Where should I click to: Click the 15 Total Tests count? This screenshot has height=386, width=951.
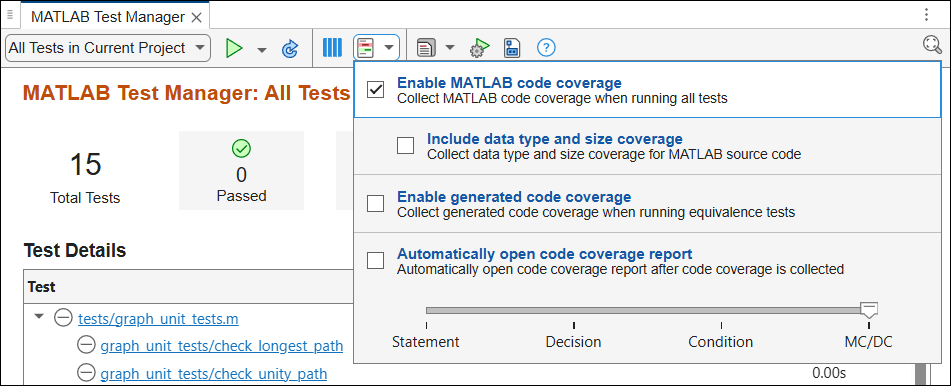pos(85,164)
